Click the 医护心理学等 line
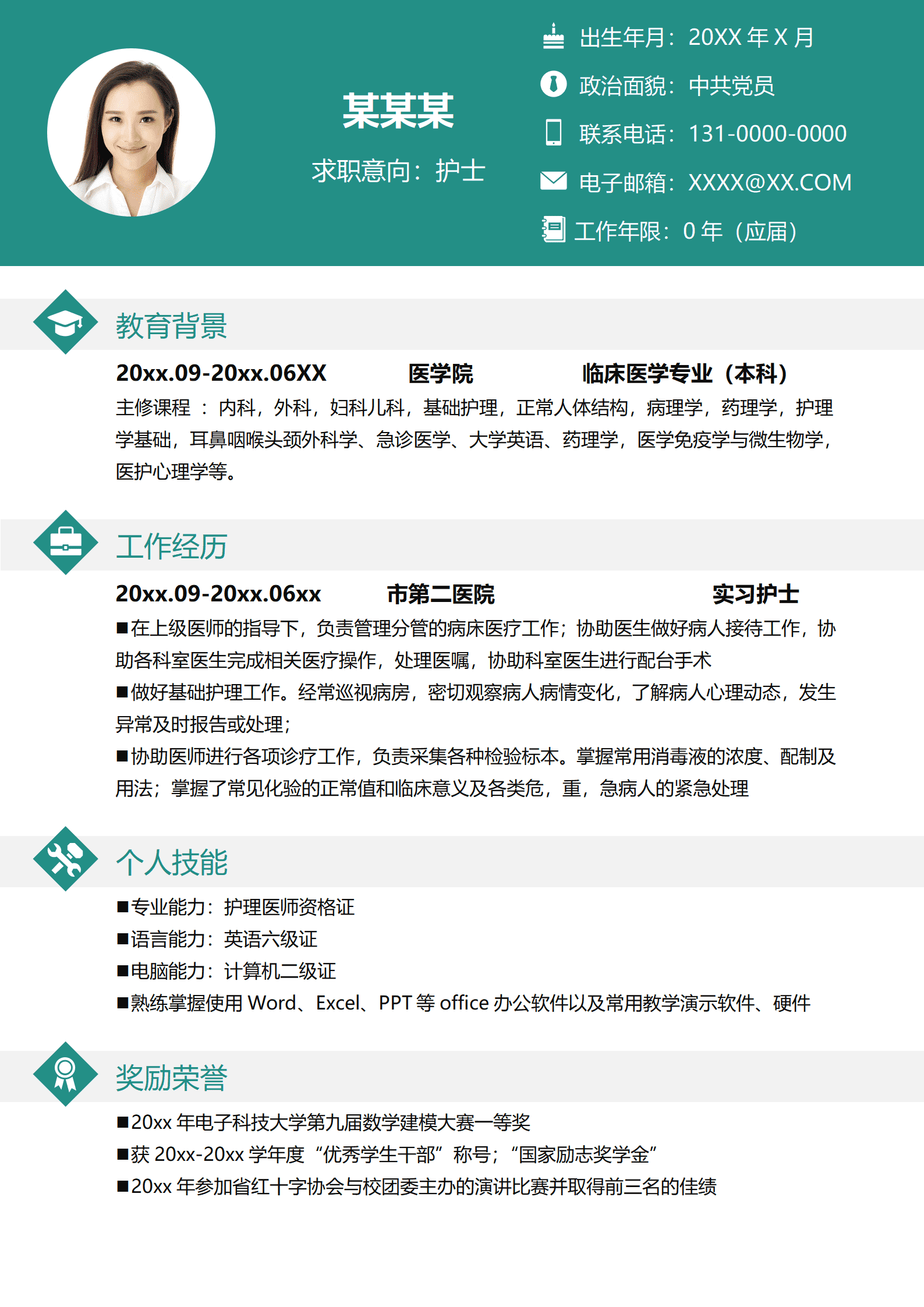Screen dimensions: 924x1307 point(176,472)
